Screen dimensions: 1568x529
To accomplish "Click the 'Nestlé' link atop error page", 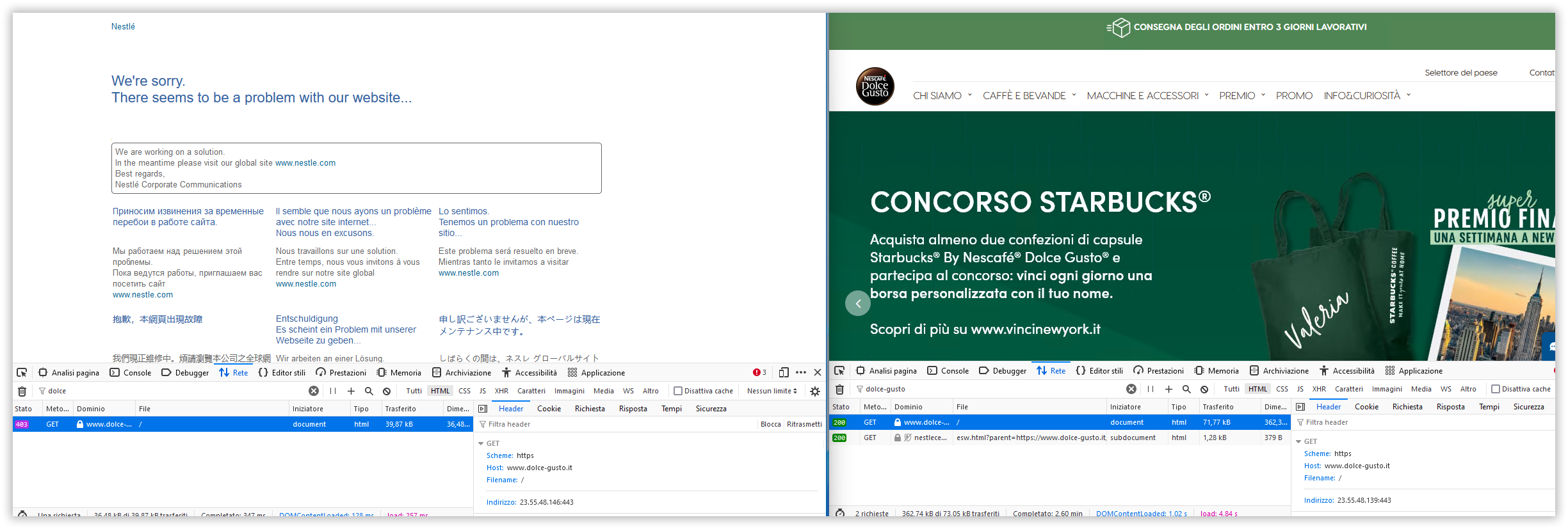I will 123,26.
